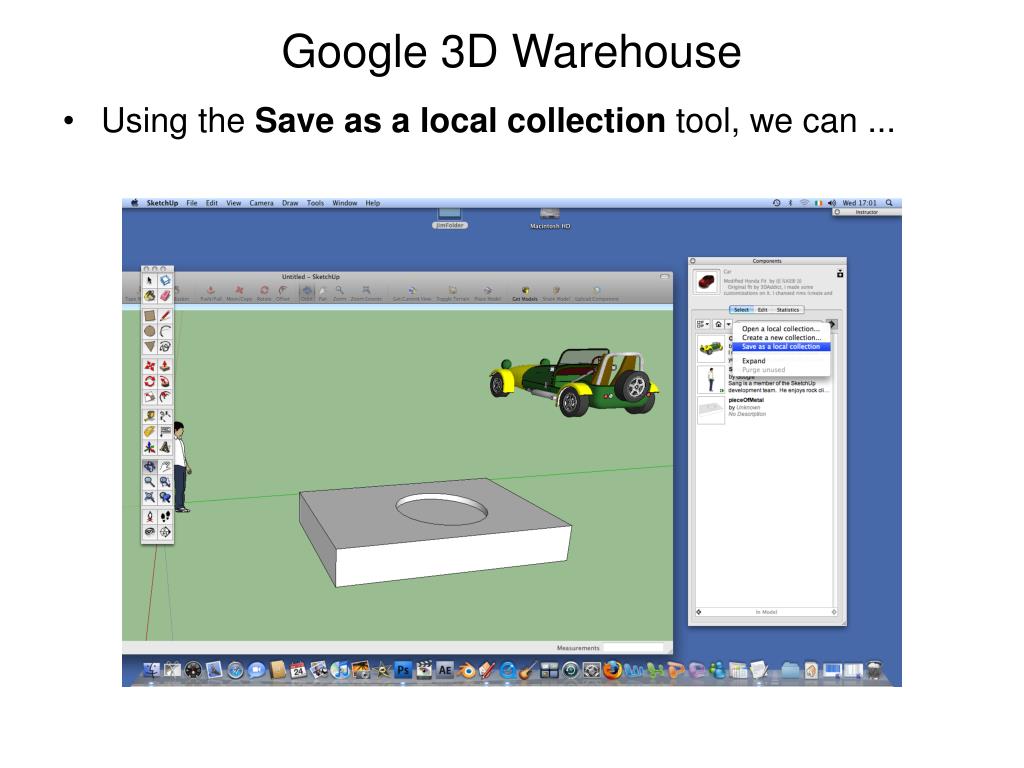
Task: Pick the Section Plane tool
Action: pos(165,532)
